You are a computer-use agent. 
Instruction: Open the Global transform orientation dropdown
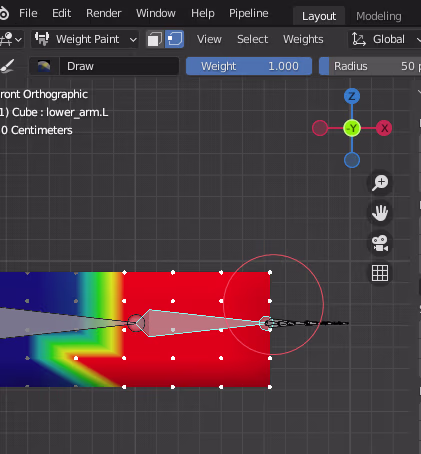385,39
